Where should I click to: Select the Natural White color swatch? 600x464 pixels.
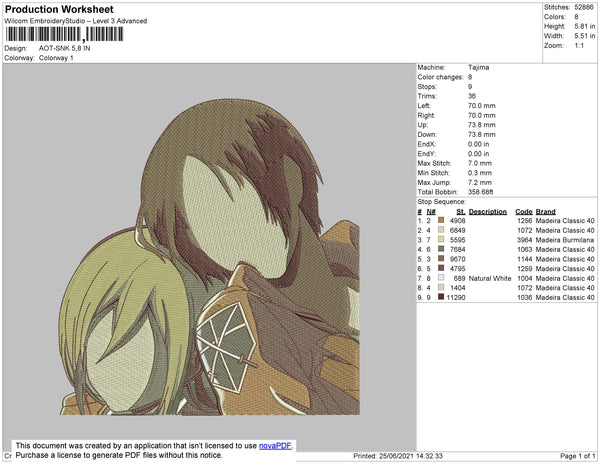coord(441,278)
